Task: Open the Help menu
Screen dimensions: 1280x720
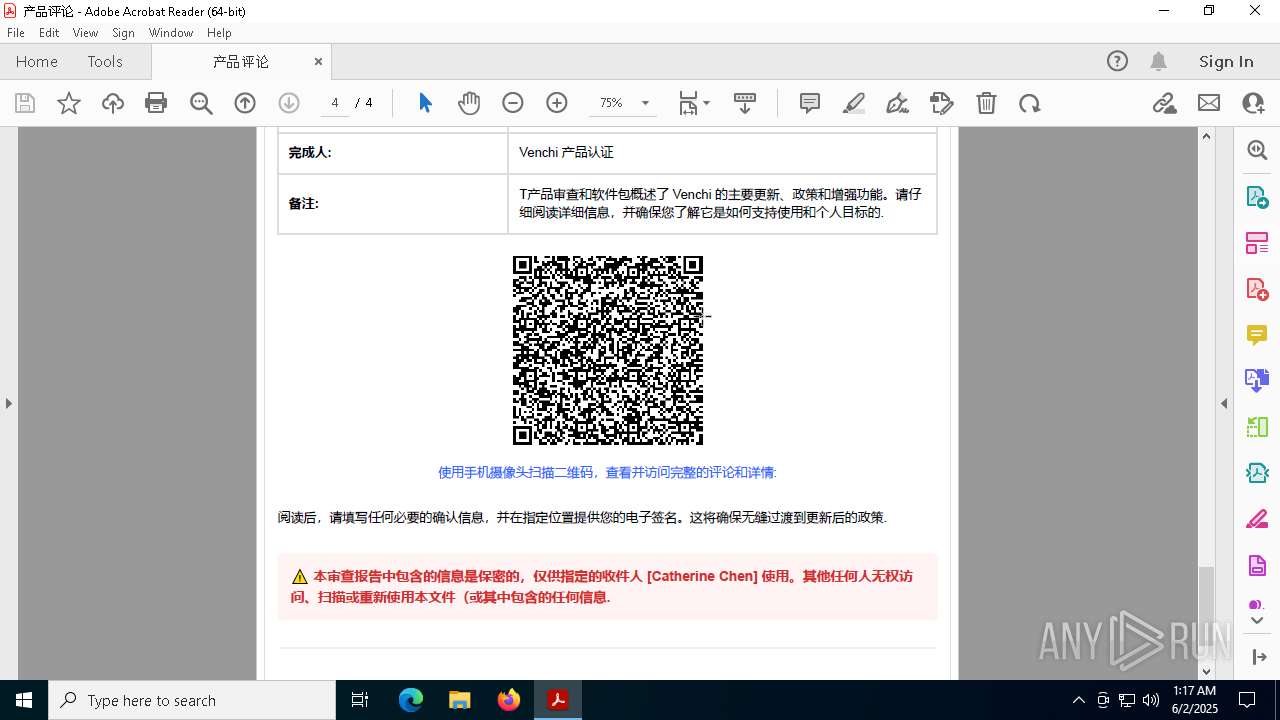Action: (219, 33)
